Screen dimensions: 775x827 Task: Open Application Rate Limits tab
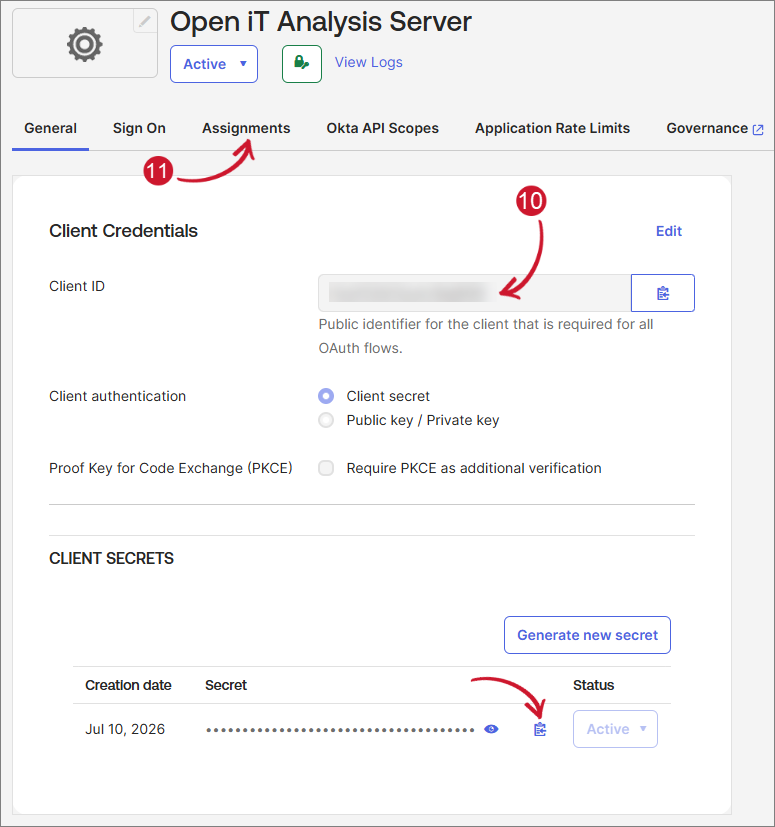click(x=552, y=128)
